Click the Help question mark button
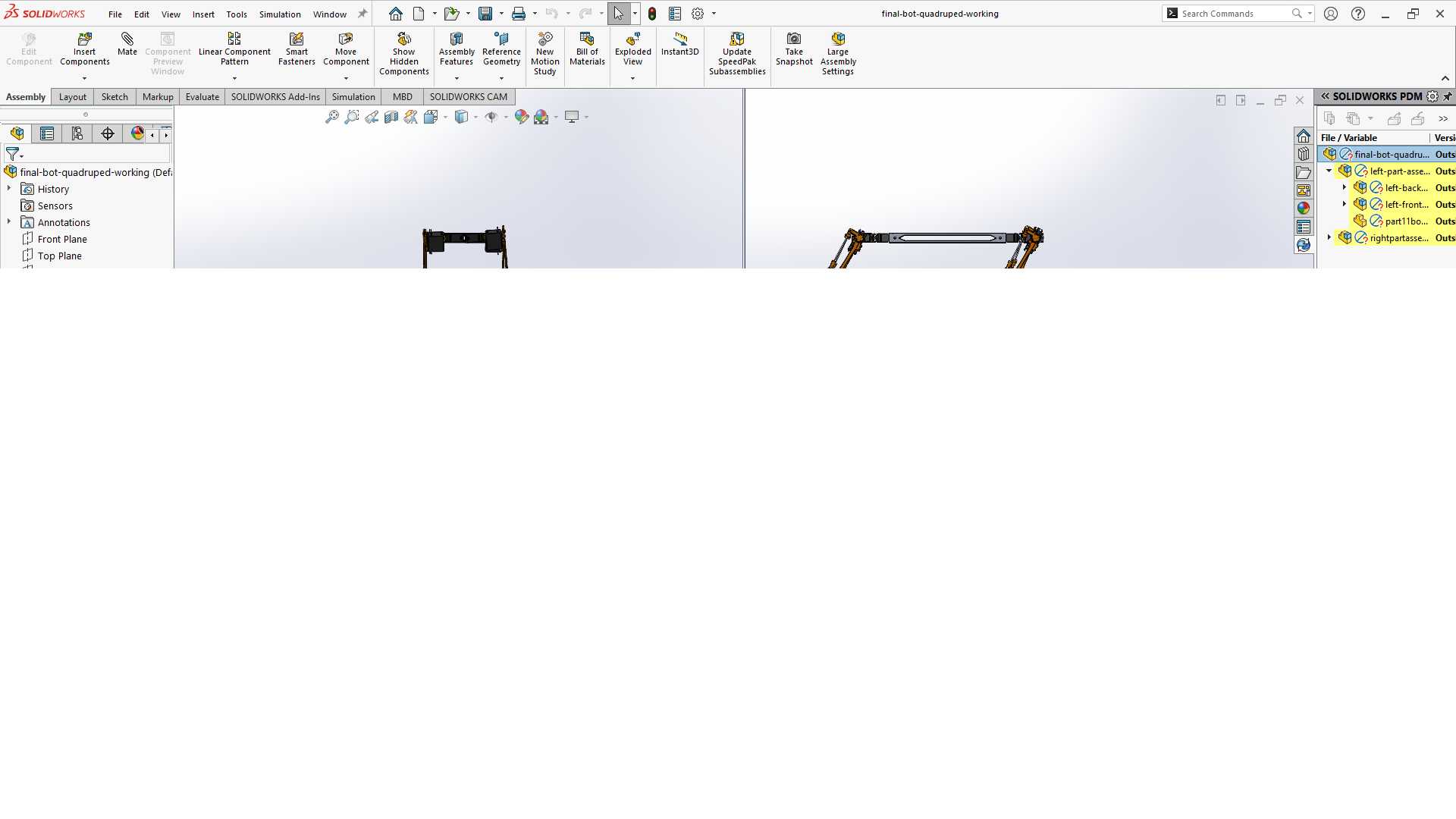The height and width of the screenshot is (819, 1456). [1358, 14]
